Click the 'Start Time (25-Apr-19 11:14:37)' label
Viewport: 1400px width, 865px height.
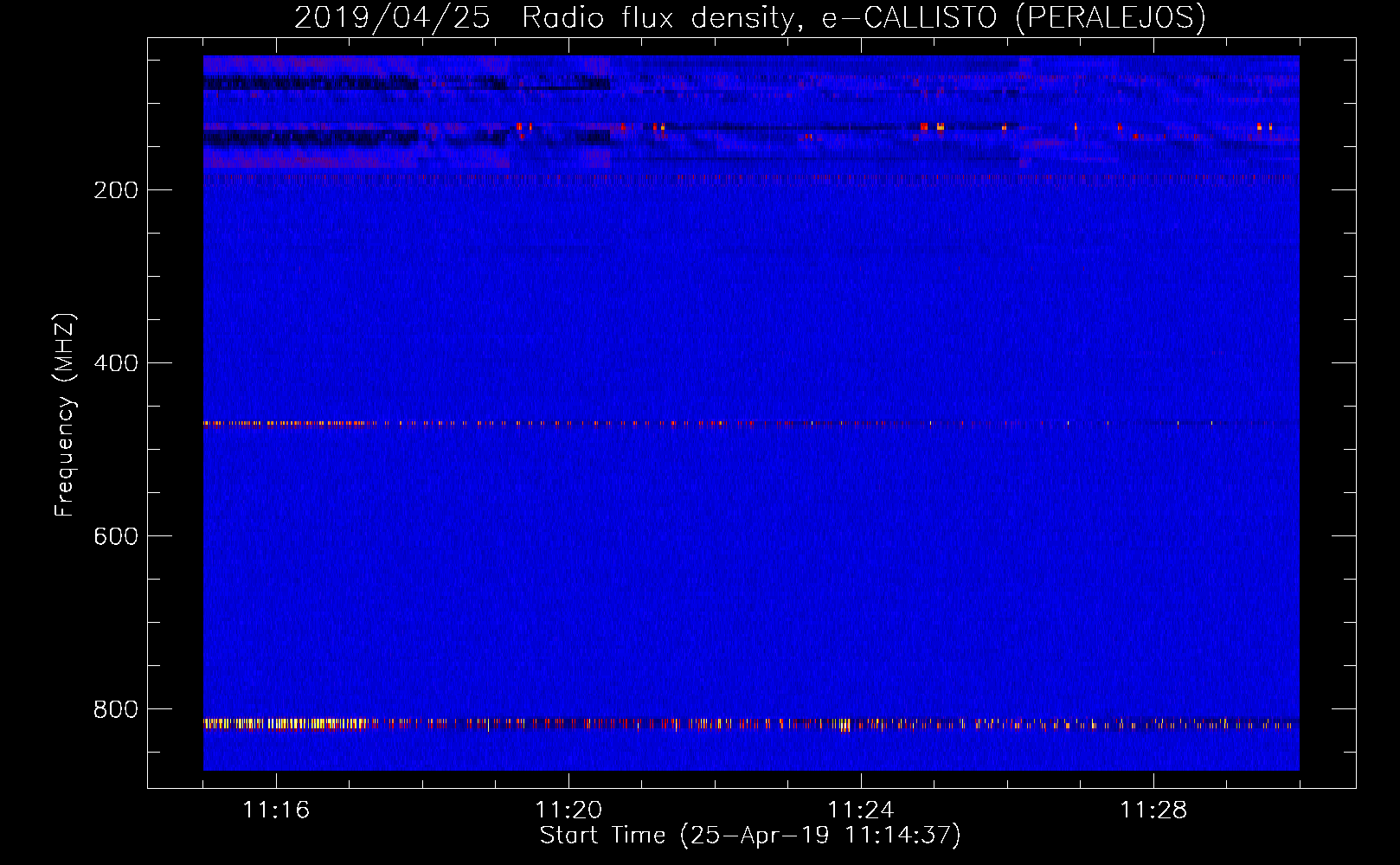click(x=750, y=836)
